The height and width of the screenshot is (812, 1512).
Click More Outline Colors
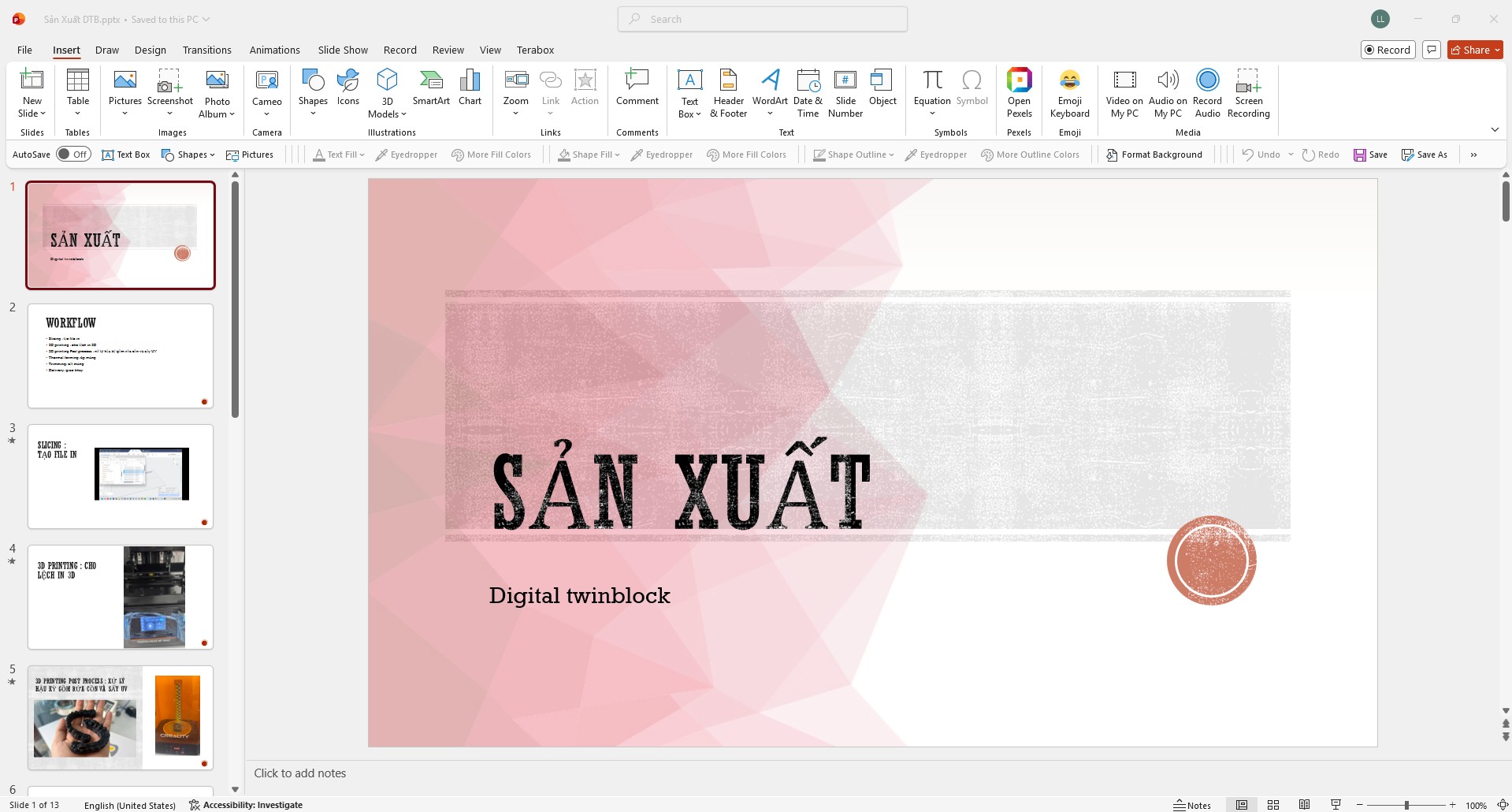click(x=1030, y=155)
